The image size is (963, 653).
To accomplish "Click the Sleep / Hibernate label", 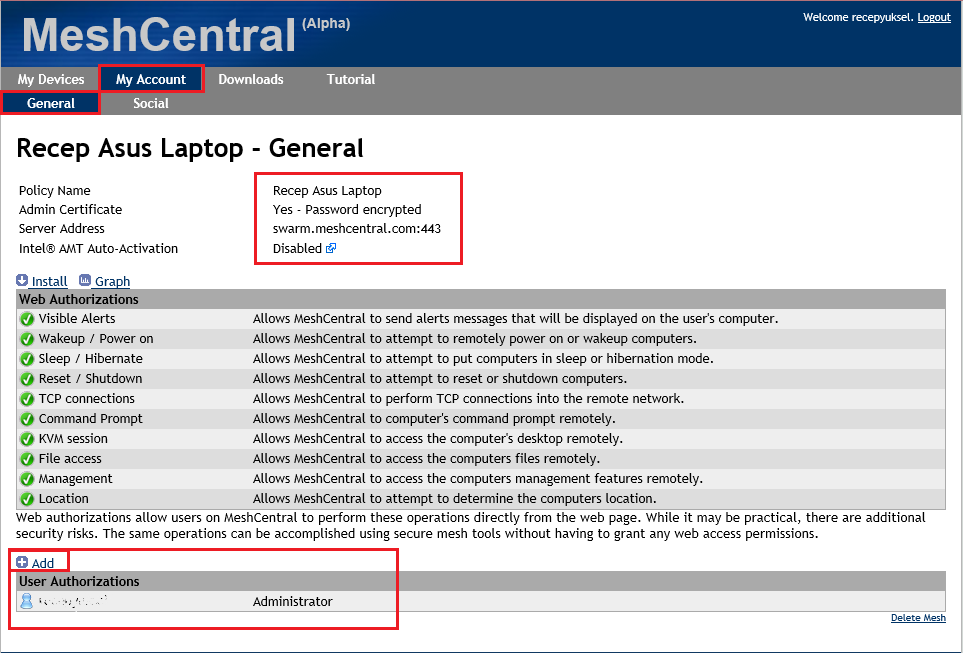I will coord(90,358).
